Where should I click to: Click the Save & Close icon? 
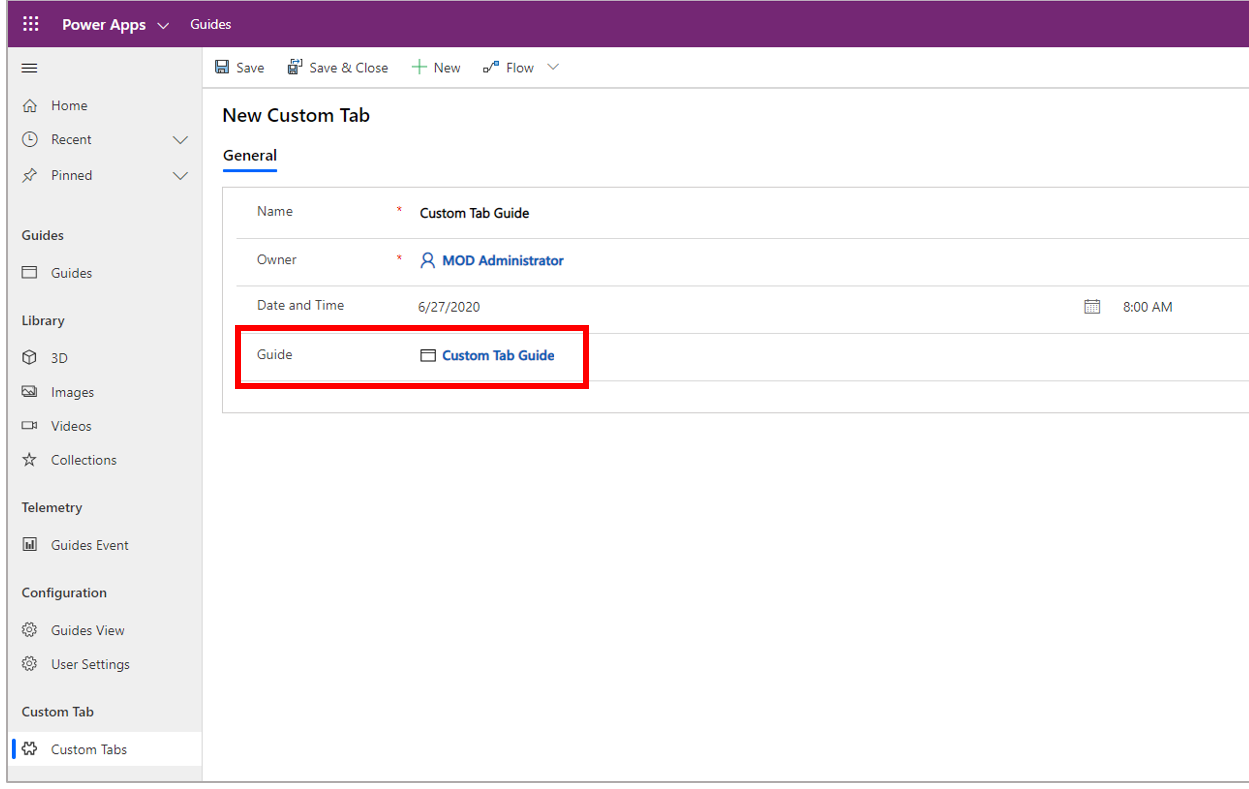pos(295,67)
